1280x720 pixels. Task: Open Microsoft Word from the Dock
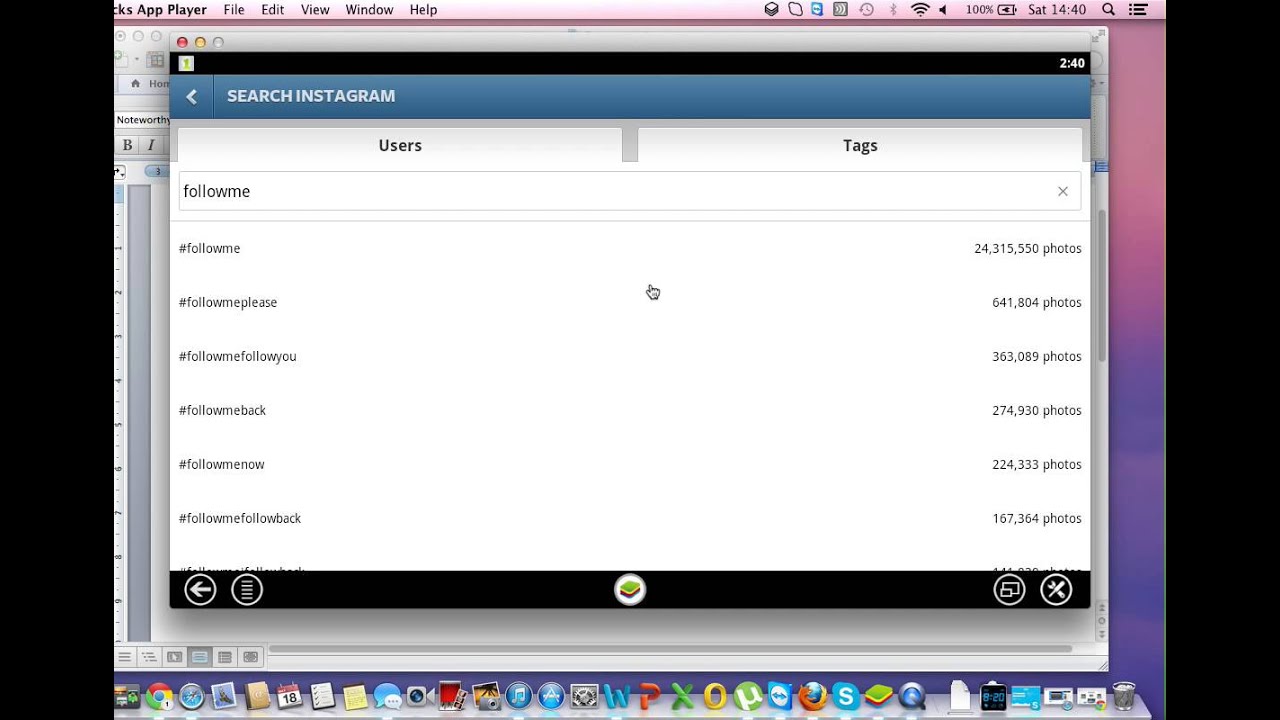pos(617,697)
